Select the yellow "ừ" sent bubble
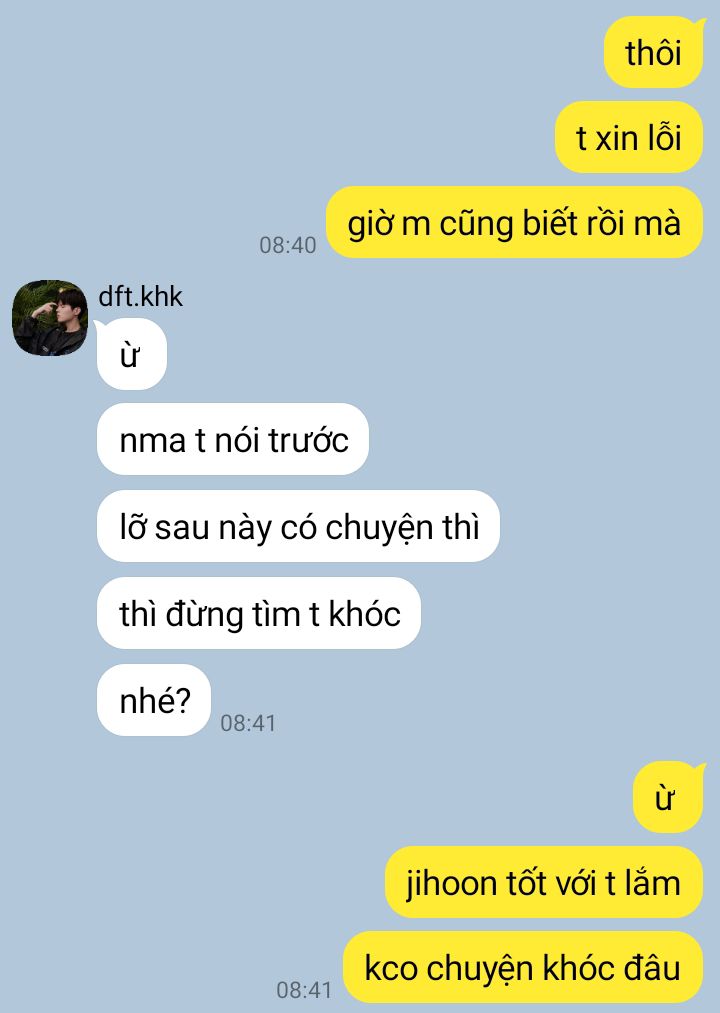This screenshot has height=1013, width=720. point(668,797)
